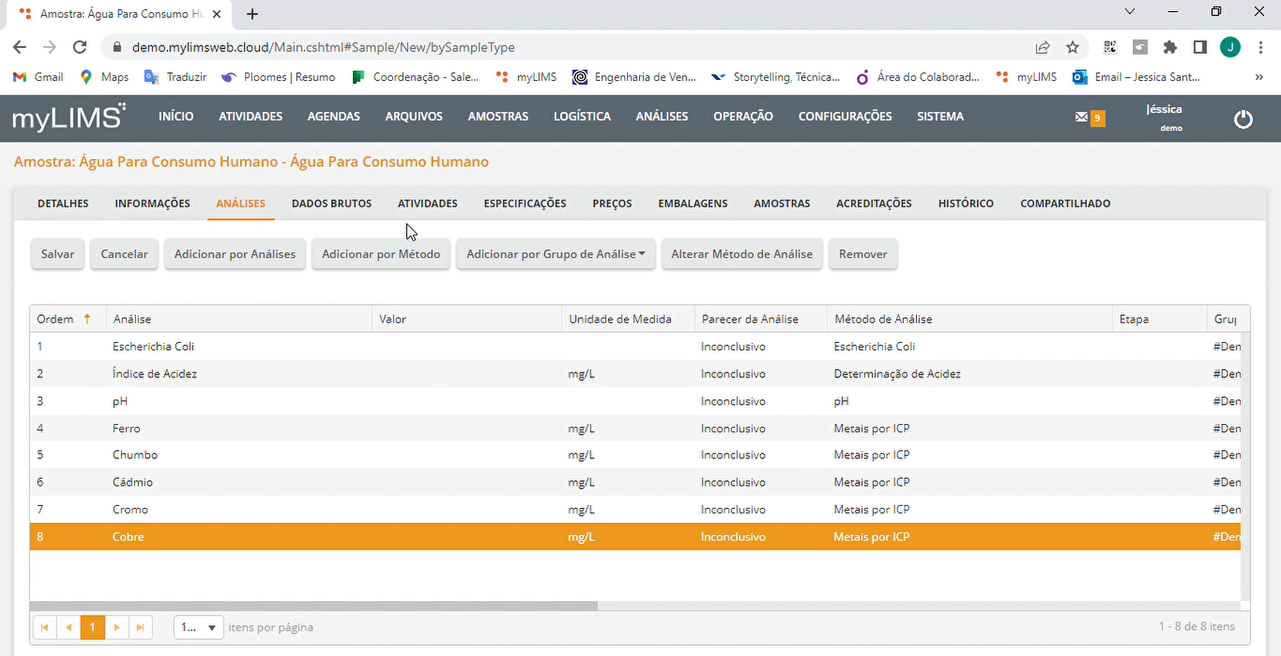Switch to the INFORMAÇÕES tab
The height and width of the screenshot is (656, 1281).
coord(152,204)
